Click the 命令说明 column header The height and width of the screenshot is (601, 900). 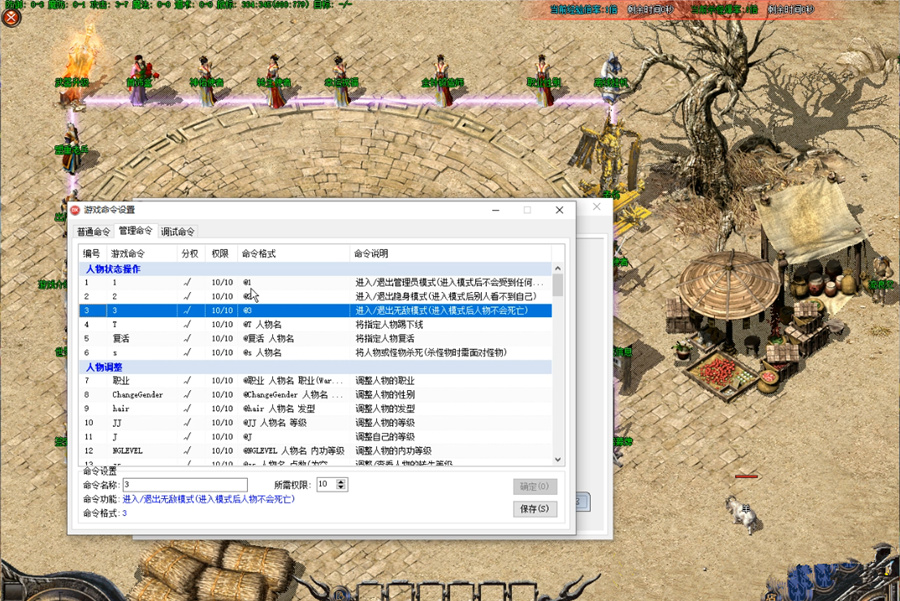click(x=451, y=253)
